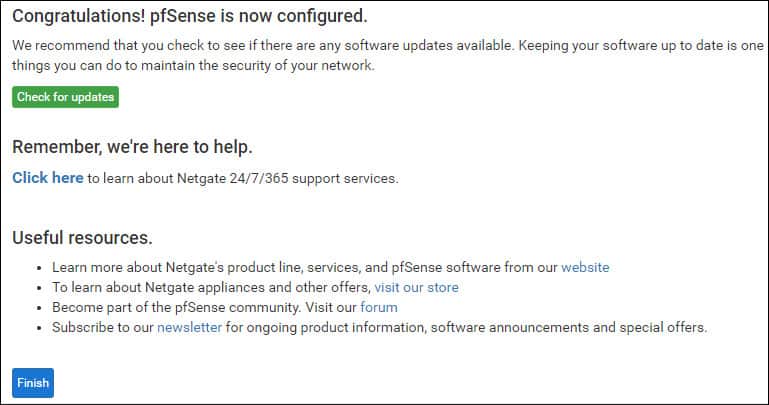This screenshot has height=405, width=769.
Task: Click the 'Become part of the pfSense community' text
Action: pyautogui.click(x=177, y=307)
